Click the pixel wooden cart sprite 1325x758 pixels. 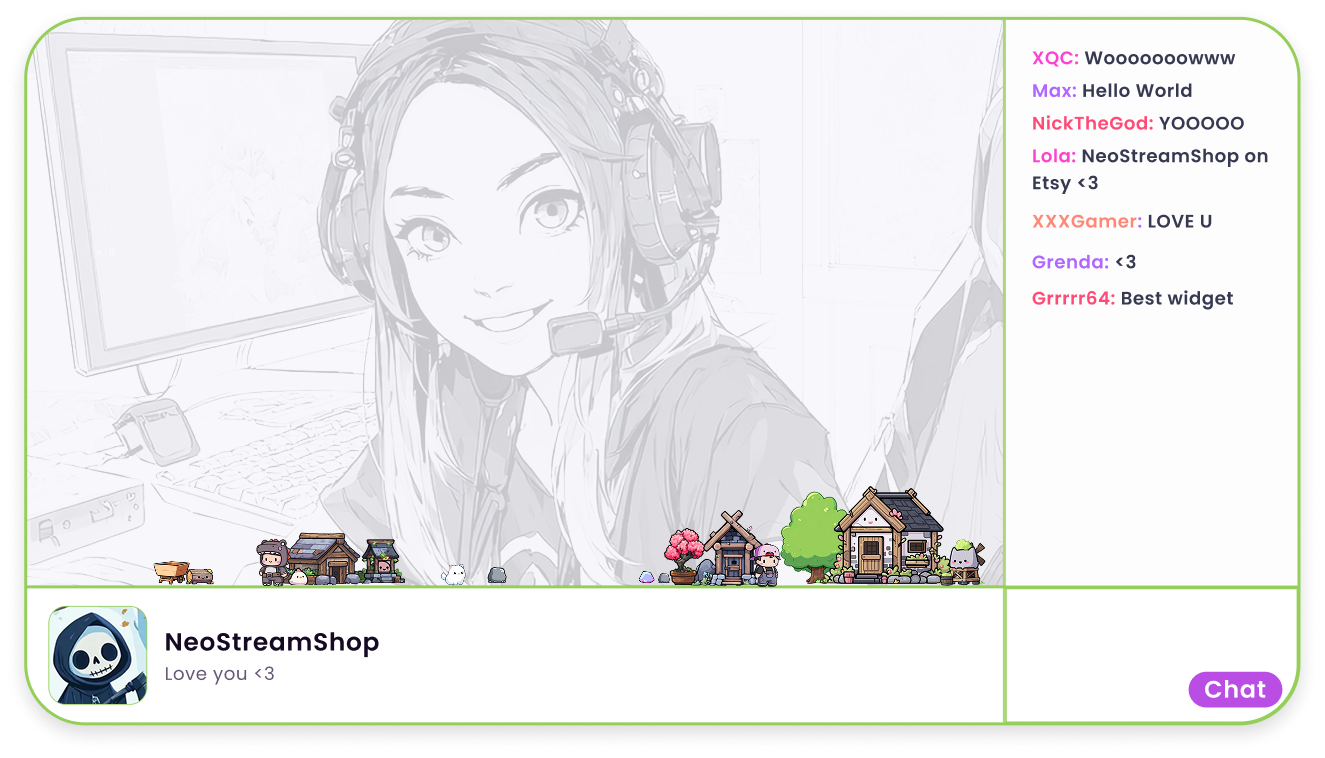170,572
